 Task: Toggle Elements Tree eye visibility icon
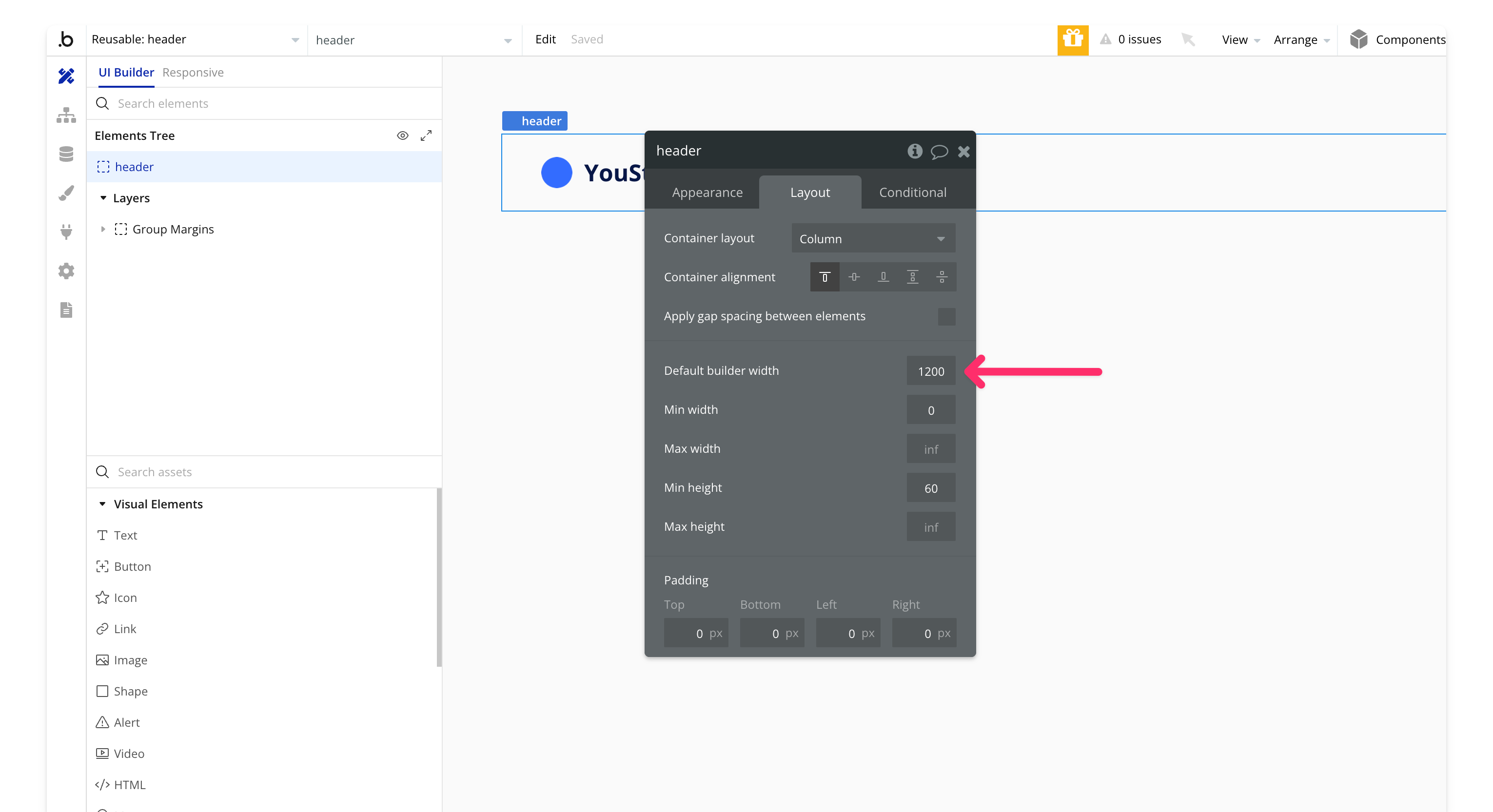point(402,135)
